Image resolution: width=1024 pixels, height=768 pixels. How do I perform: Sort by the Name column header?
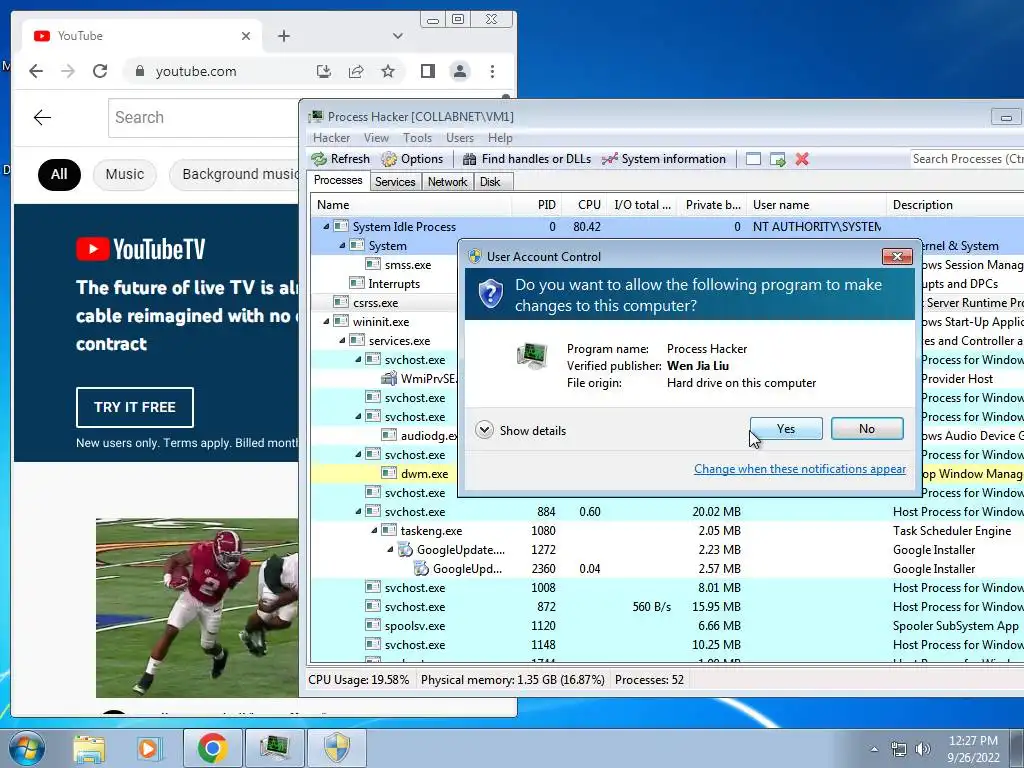click(x=411, y=205)
